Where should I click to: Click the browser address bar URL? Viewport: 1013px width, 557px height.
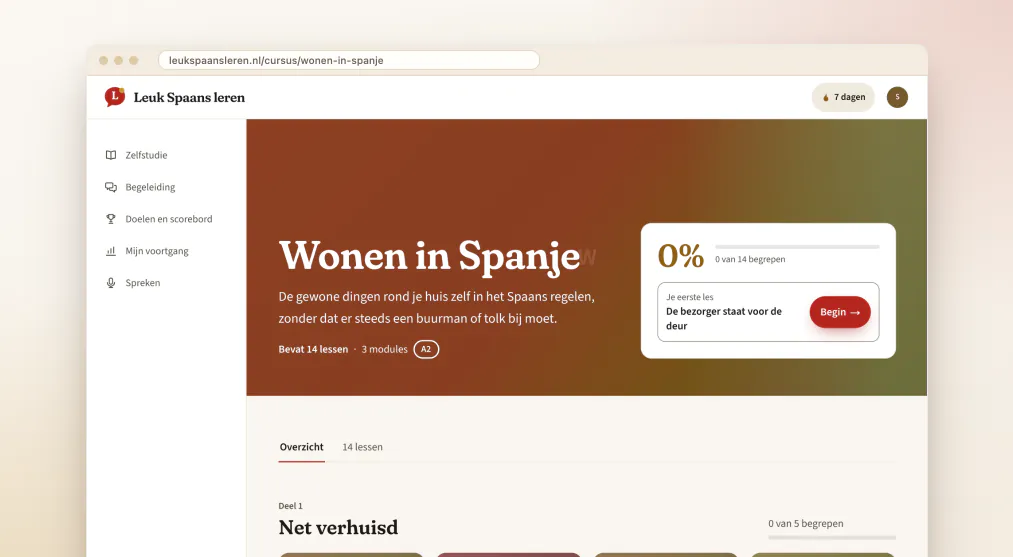(349, 60)
